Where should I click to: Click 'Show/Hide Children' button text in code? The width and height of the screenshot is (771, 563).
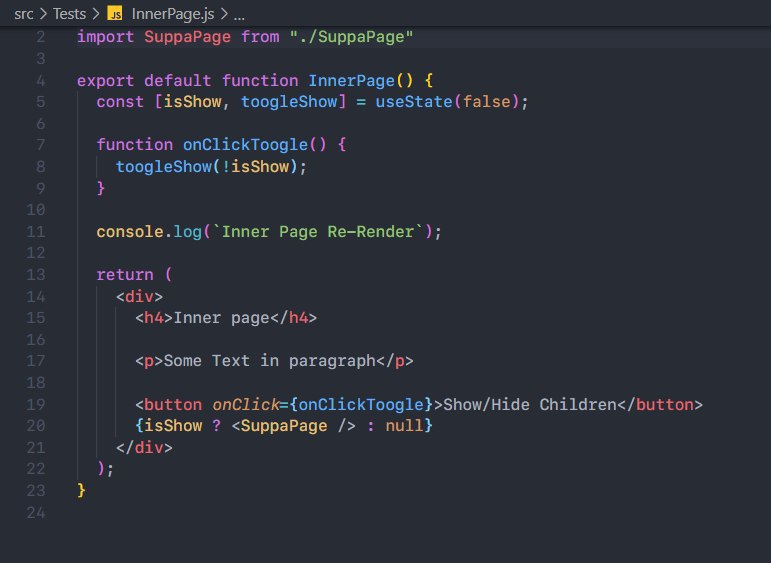click(530, 404)
